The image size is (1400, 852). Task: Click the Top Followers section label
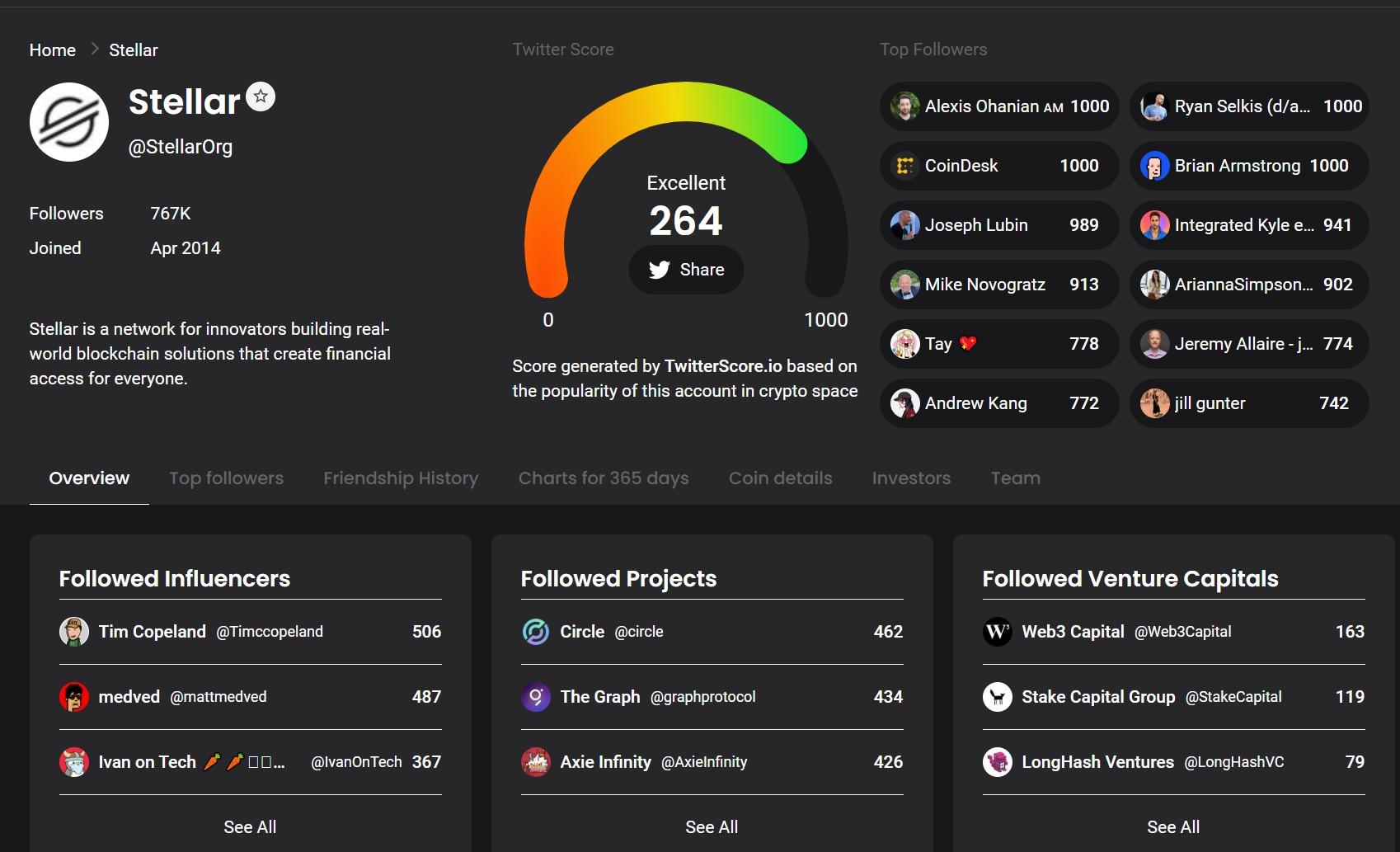point(933,49)
